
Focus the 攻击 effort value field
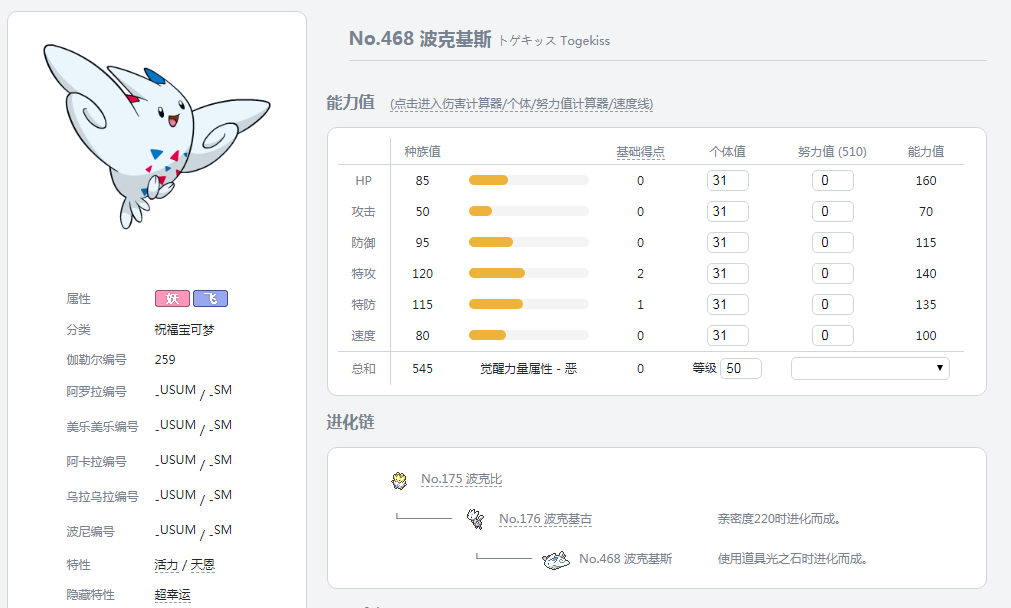pos(832,211)
